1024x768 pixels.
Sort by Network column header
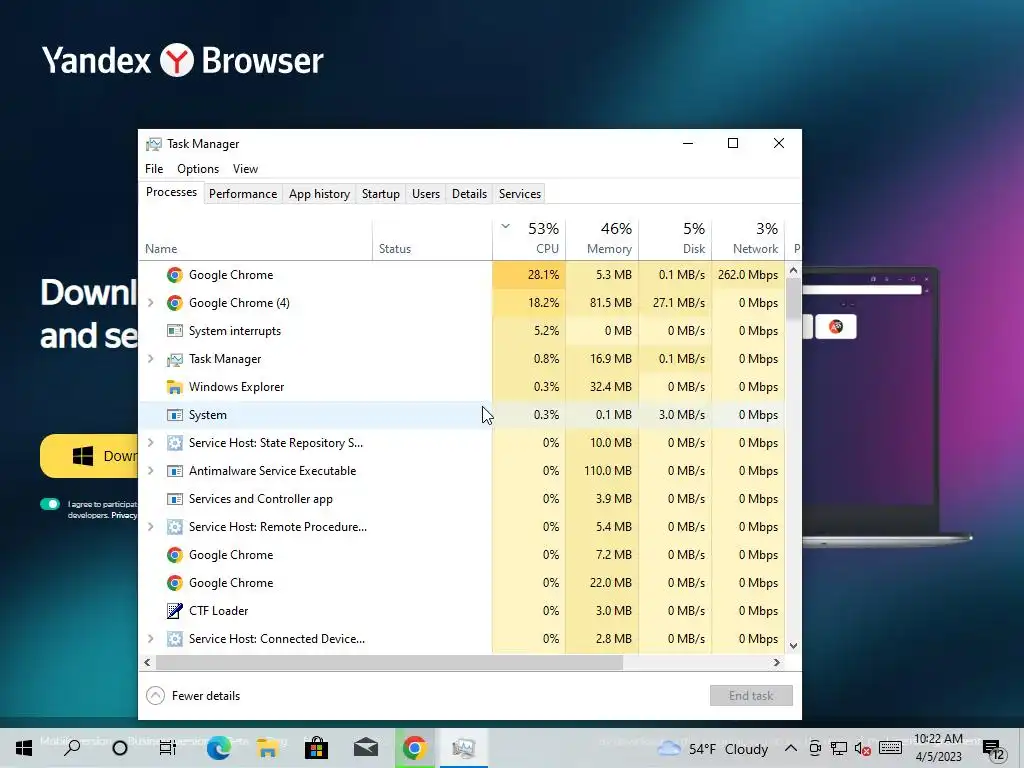click(748, 239)
